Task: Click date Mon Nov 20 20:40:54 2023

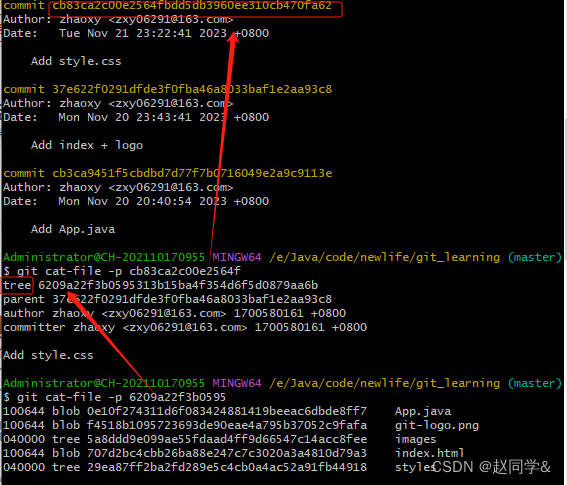Action: 143,201
